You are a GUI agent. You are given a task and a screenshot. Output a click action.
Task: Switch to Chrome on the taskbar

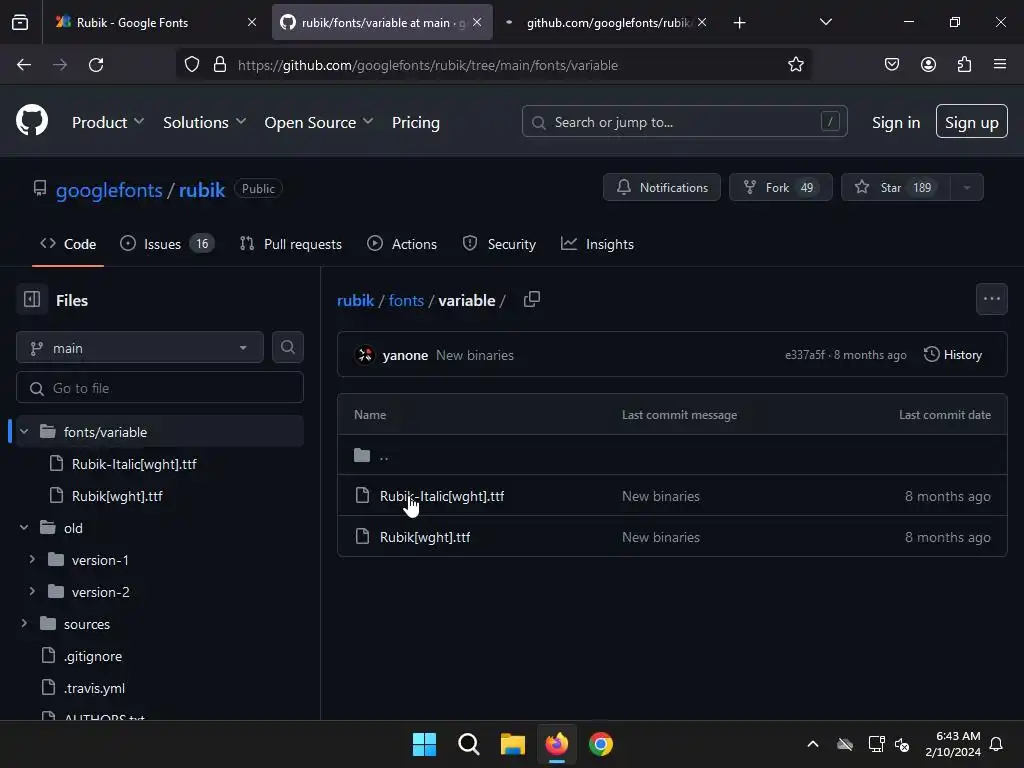click(x=601, y=744)
